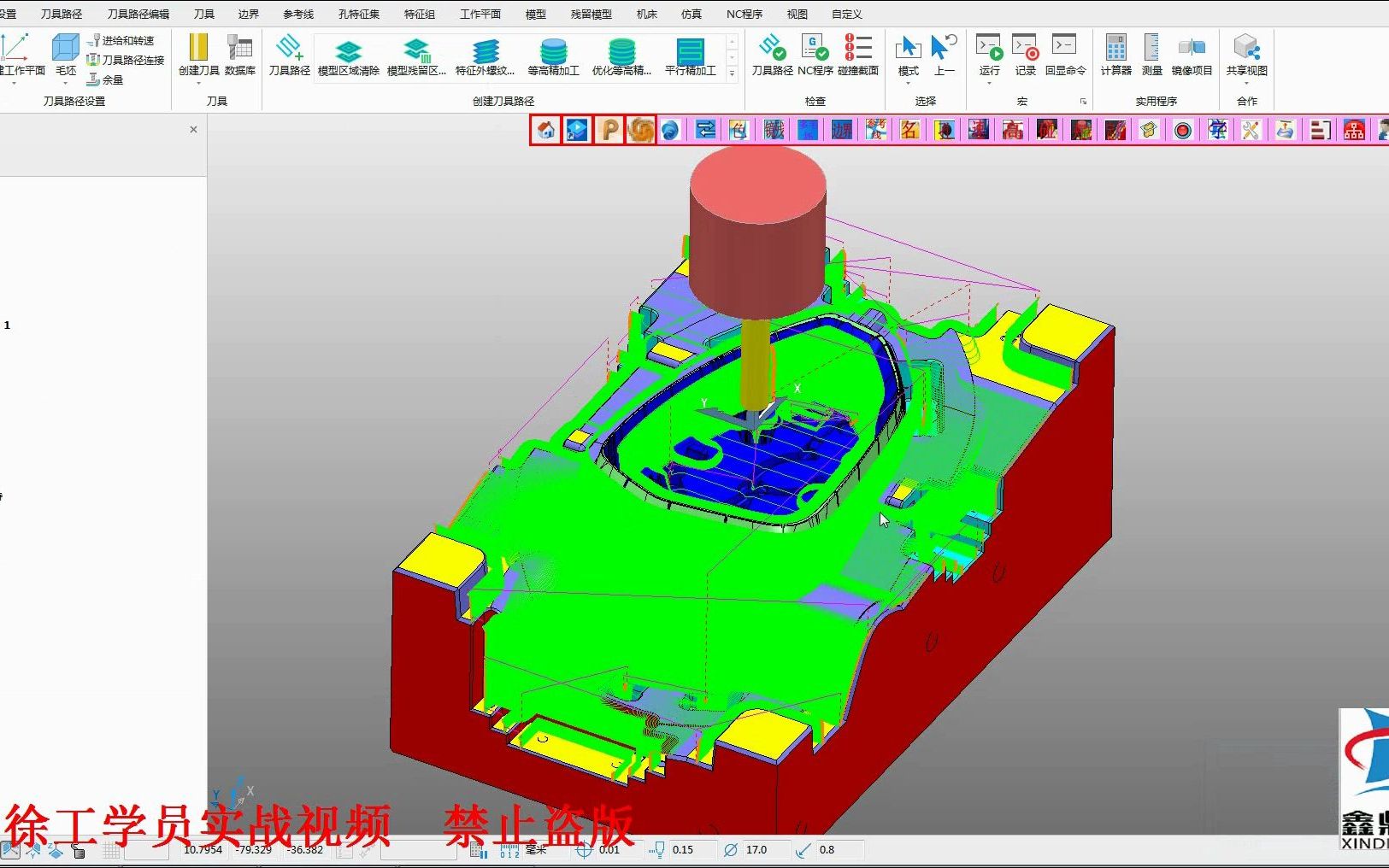This screenshot has height=868, width=1389.
Task: Toggle the 回显命令 echo commands option
Action: 1065,56
